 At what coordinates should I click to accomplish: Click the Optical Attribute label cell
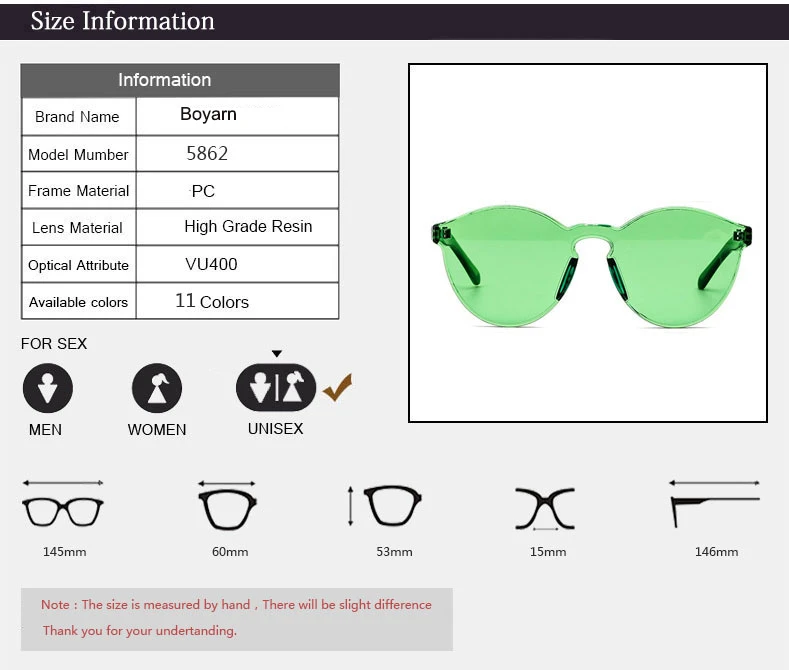click(x=78, y=265)
